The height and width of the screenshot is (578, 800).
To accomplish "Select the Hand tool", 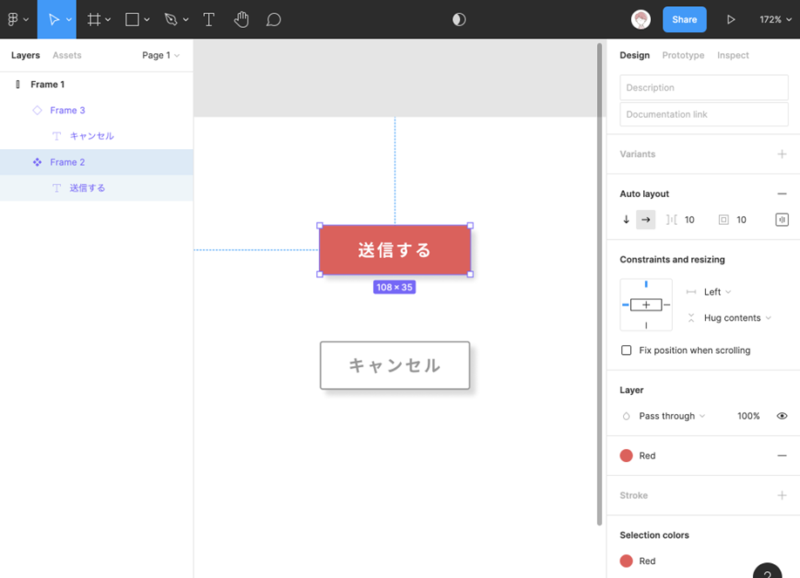I will (x=241, y=19).
